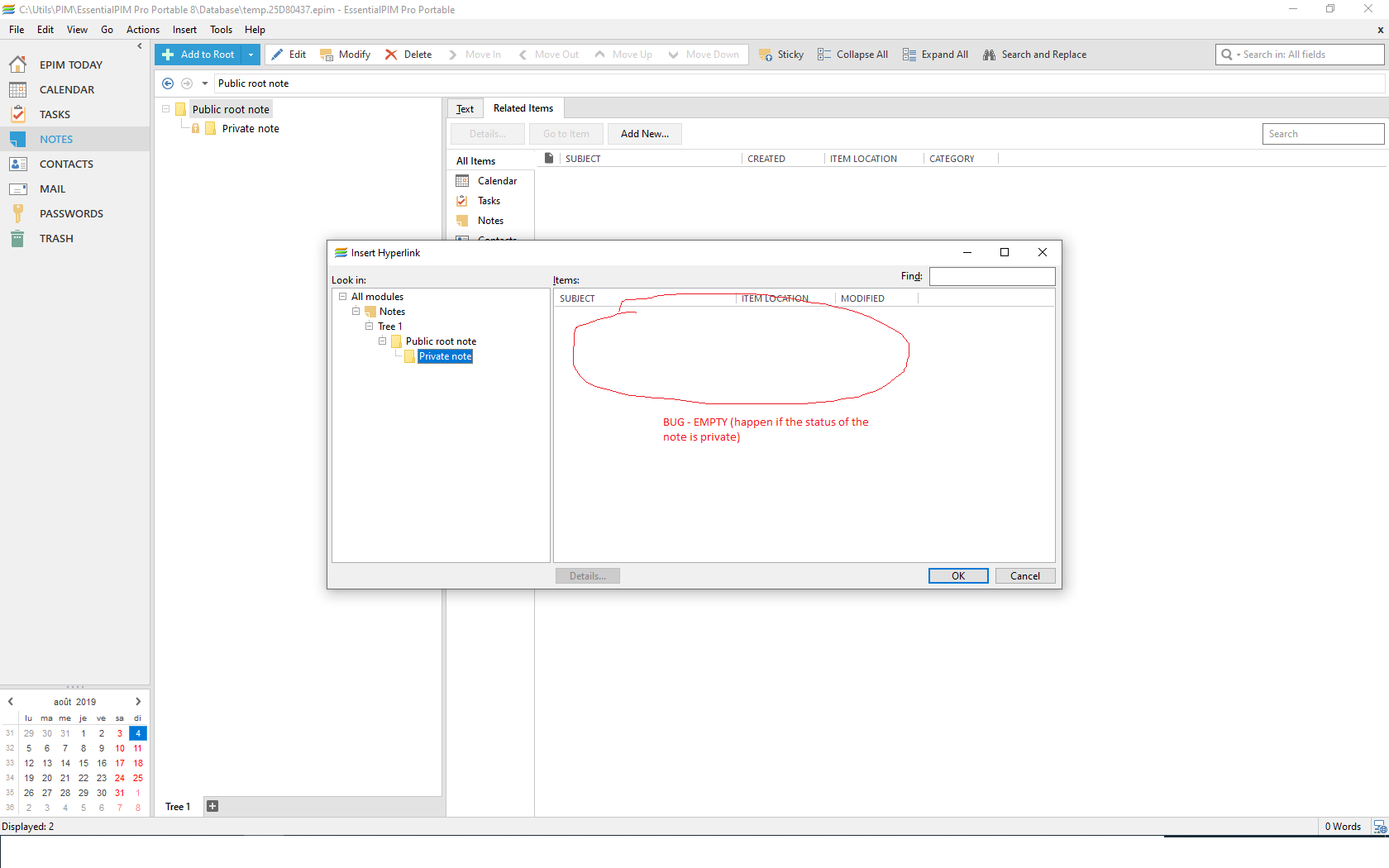
Task: Switch to the Text tab
Action: point(465,109)
